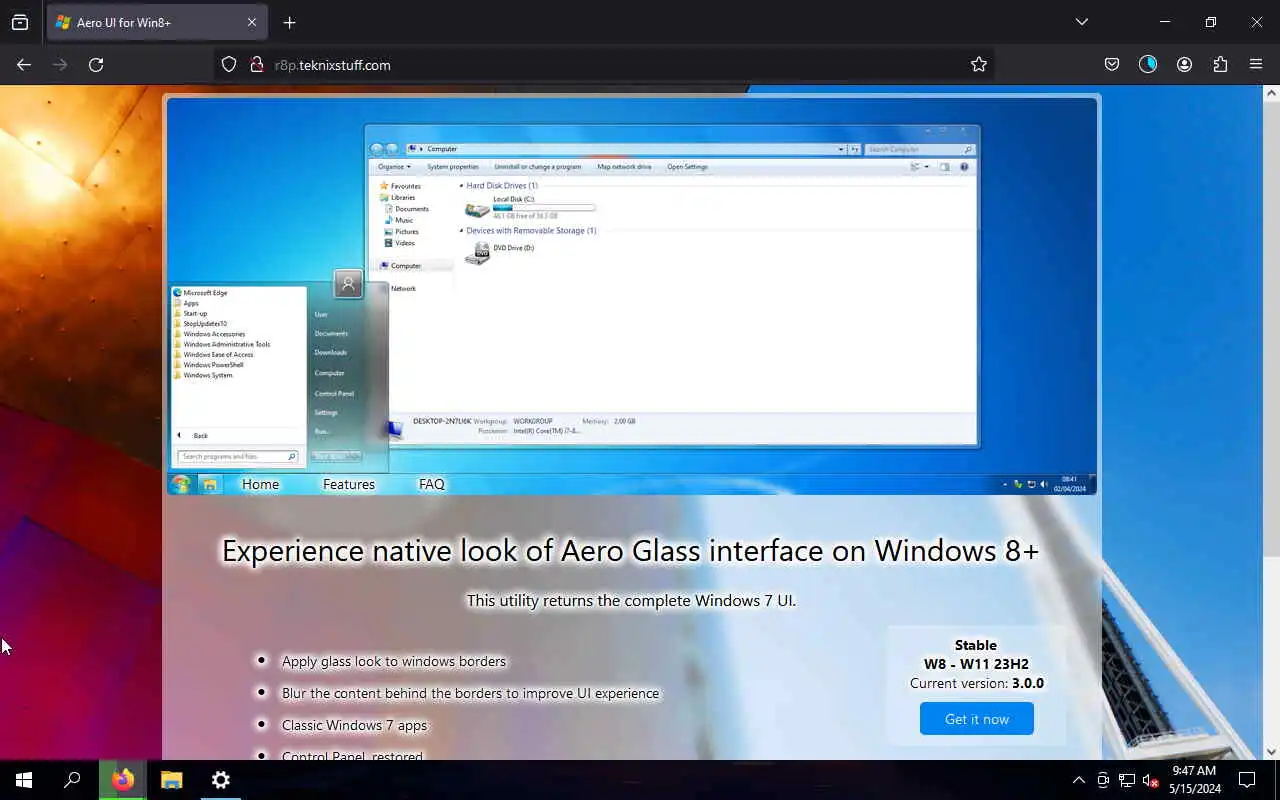Select the Aero UI for Win8+ tab
Viewport: 1280px width, 800px height.
155,22
